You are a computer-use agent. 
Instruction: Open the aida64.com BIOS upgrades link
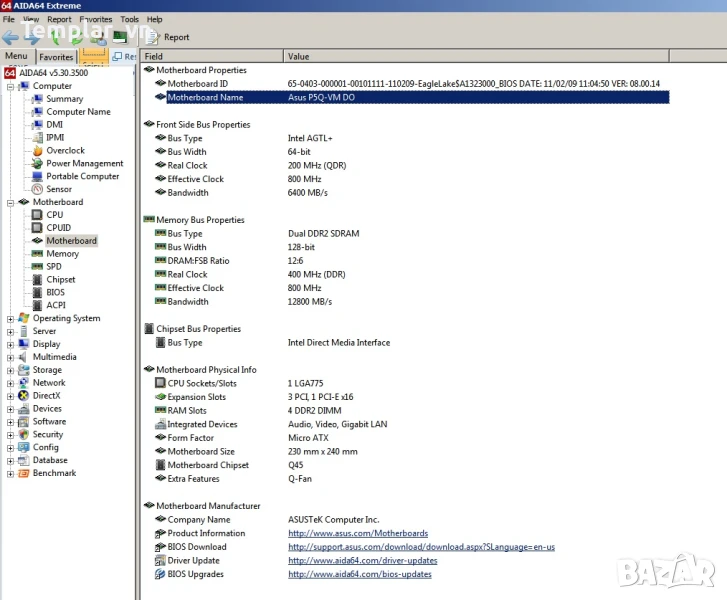362,575
